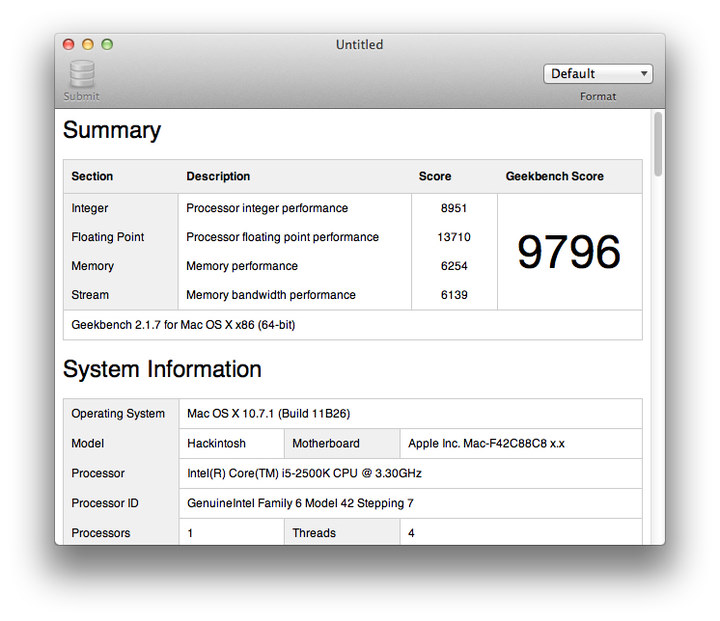720x621 pixels.
Task: Click Memory performance description
Action: [242, 266]
